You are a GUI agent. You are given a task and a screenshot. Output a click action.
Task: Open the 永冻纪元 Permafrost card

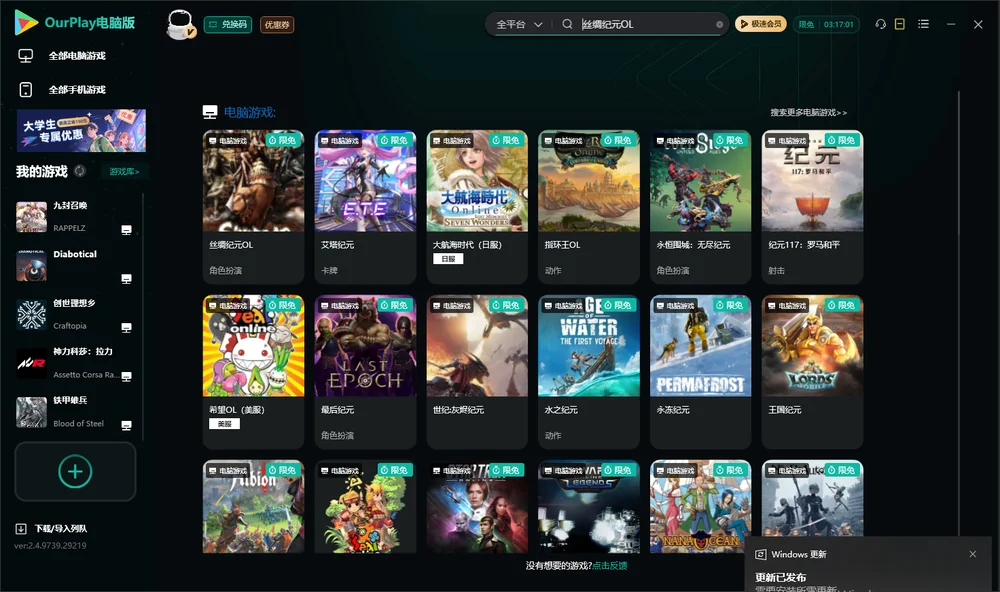tap(700, 372)
